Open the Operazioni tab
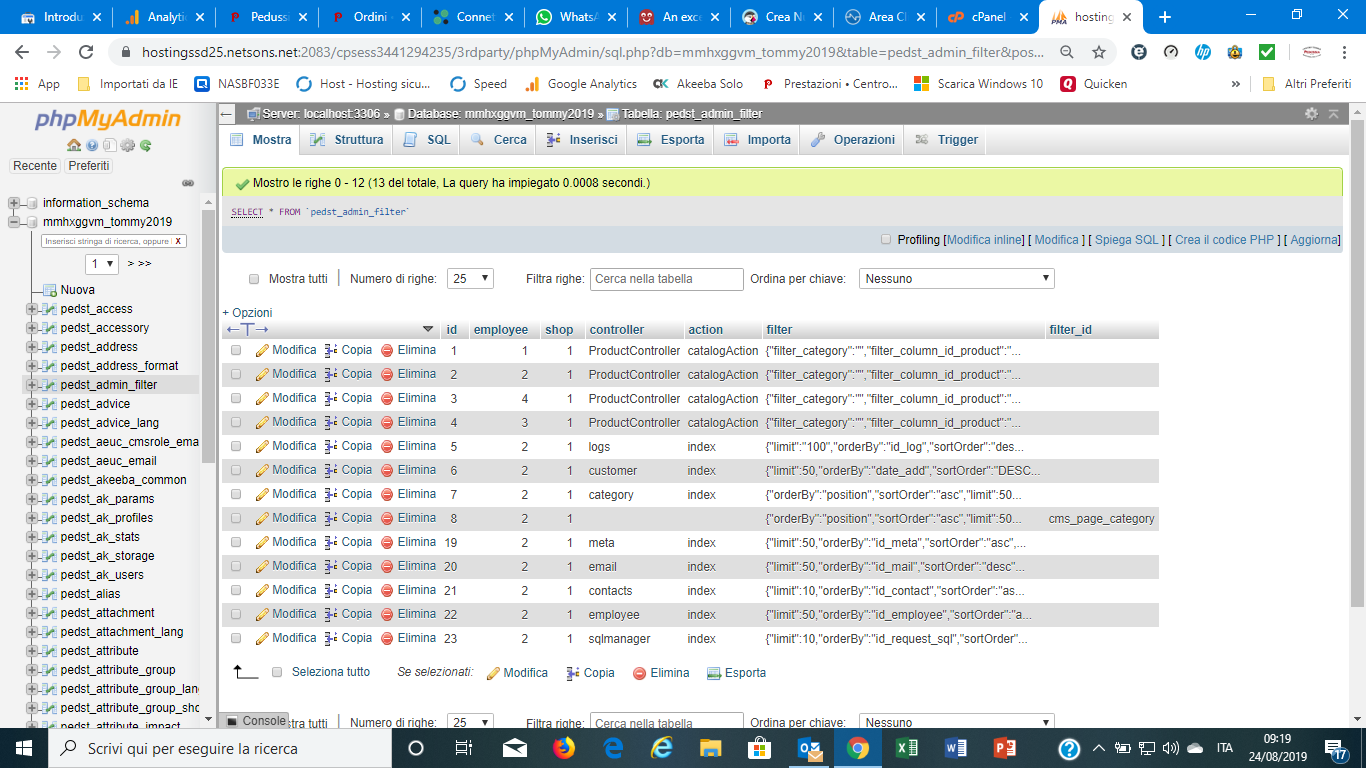Viewport: 1366px width, 768px height. coord(852,140)
